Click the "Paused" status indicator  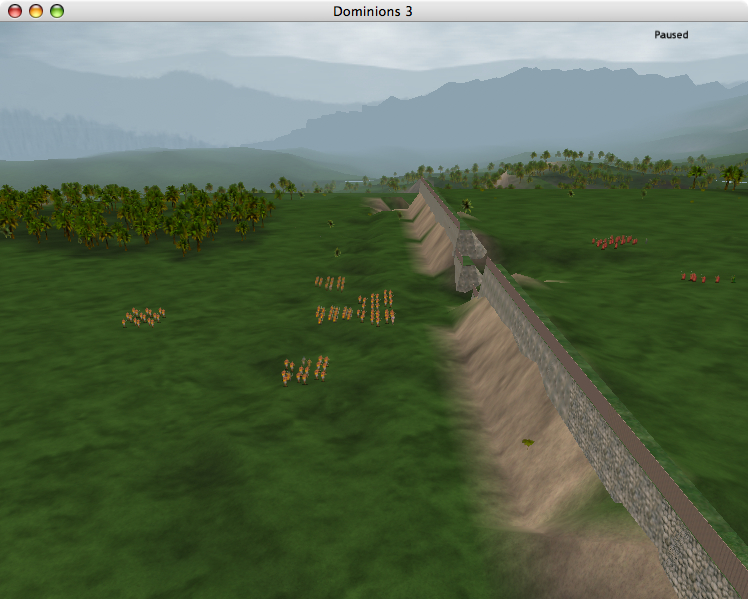click(x=671, y=35)
